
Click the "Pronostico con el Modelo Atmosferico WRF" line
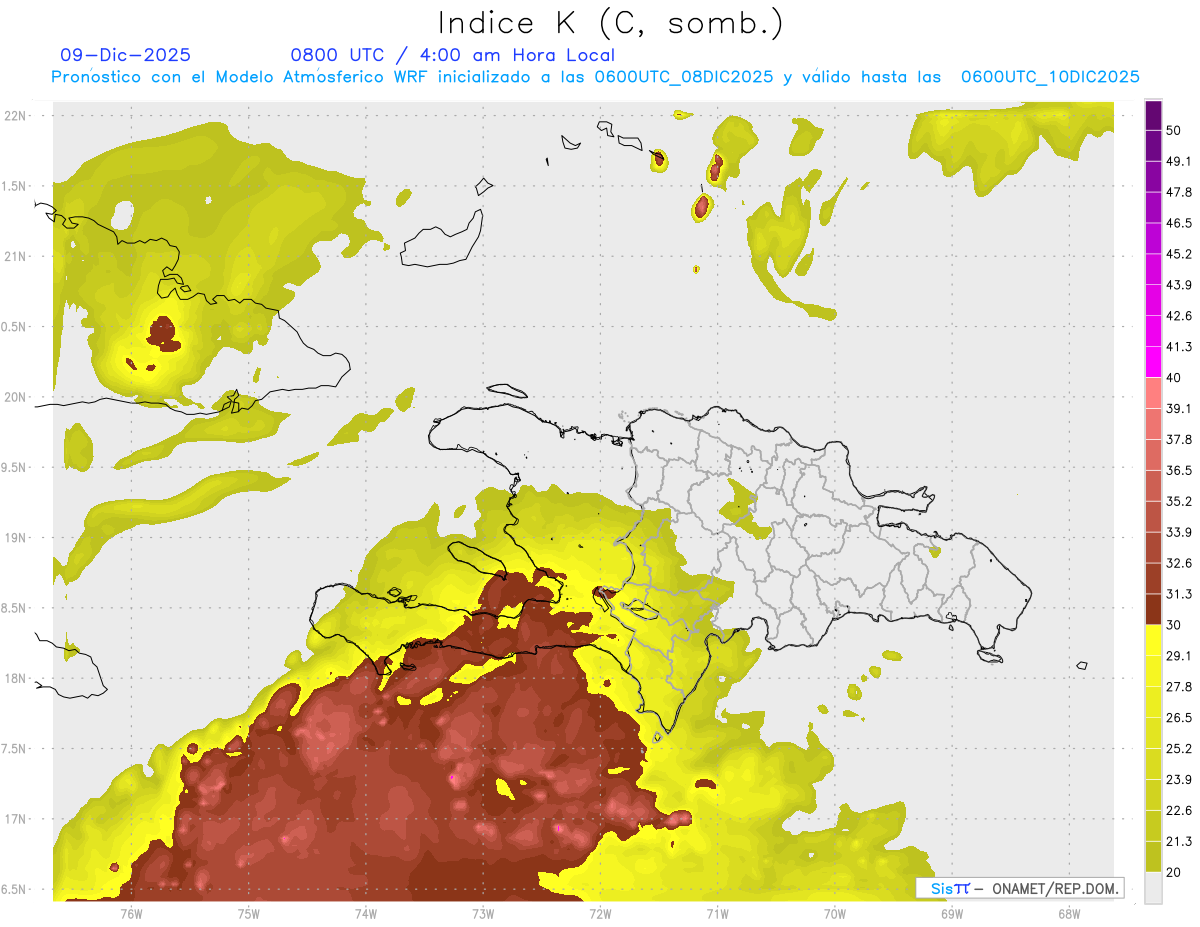click(595, 77)
